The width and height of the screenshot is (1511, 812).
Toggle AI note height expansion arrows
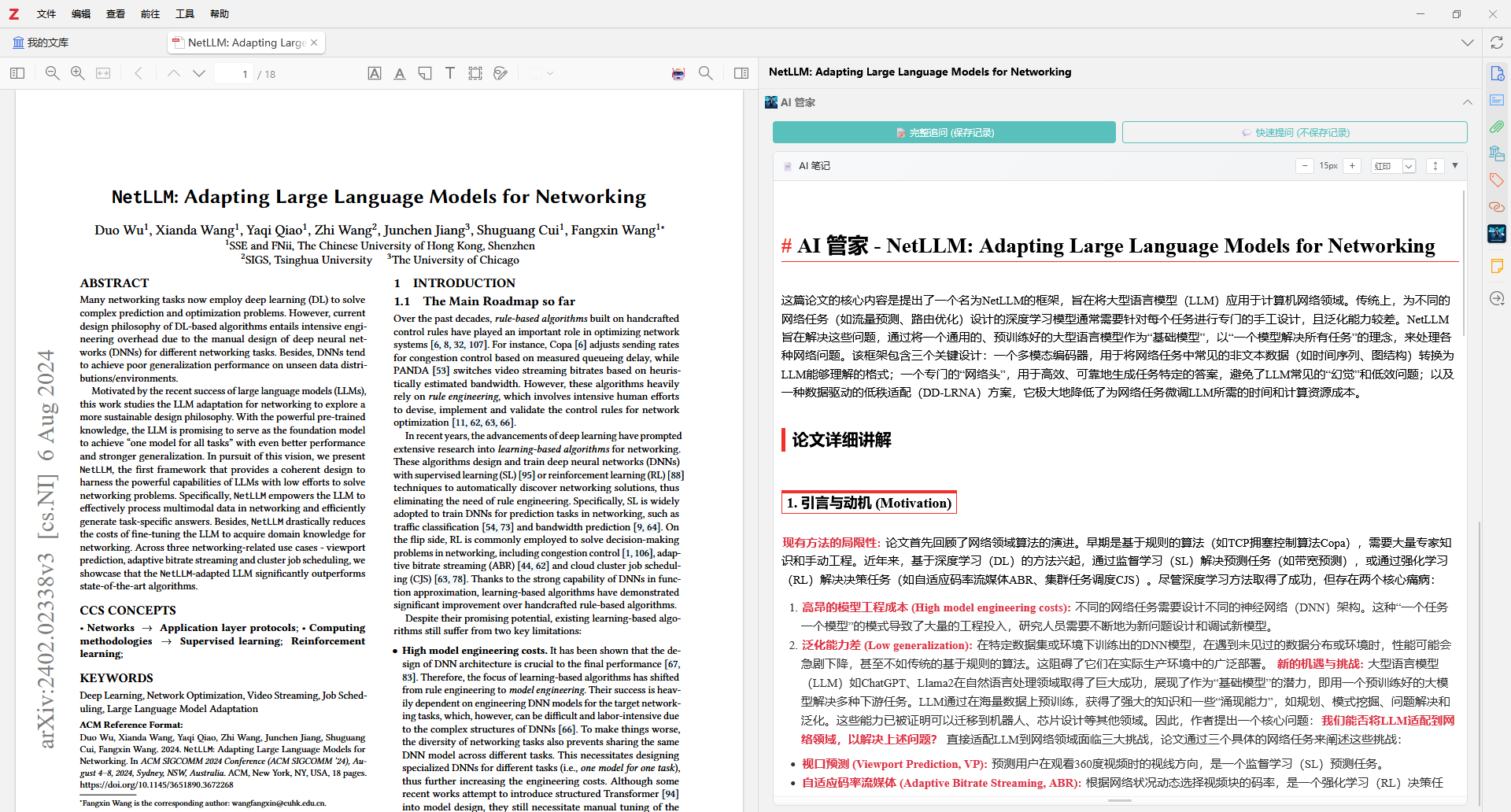1435,166
